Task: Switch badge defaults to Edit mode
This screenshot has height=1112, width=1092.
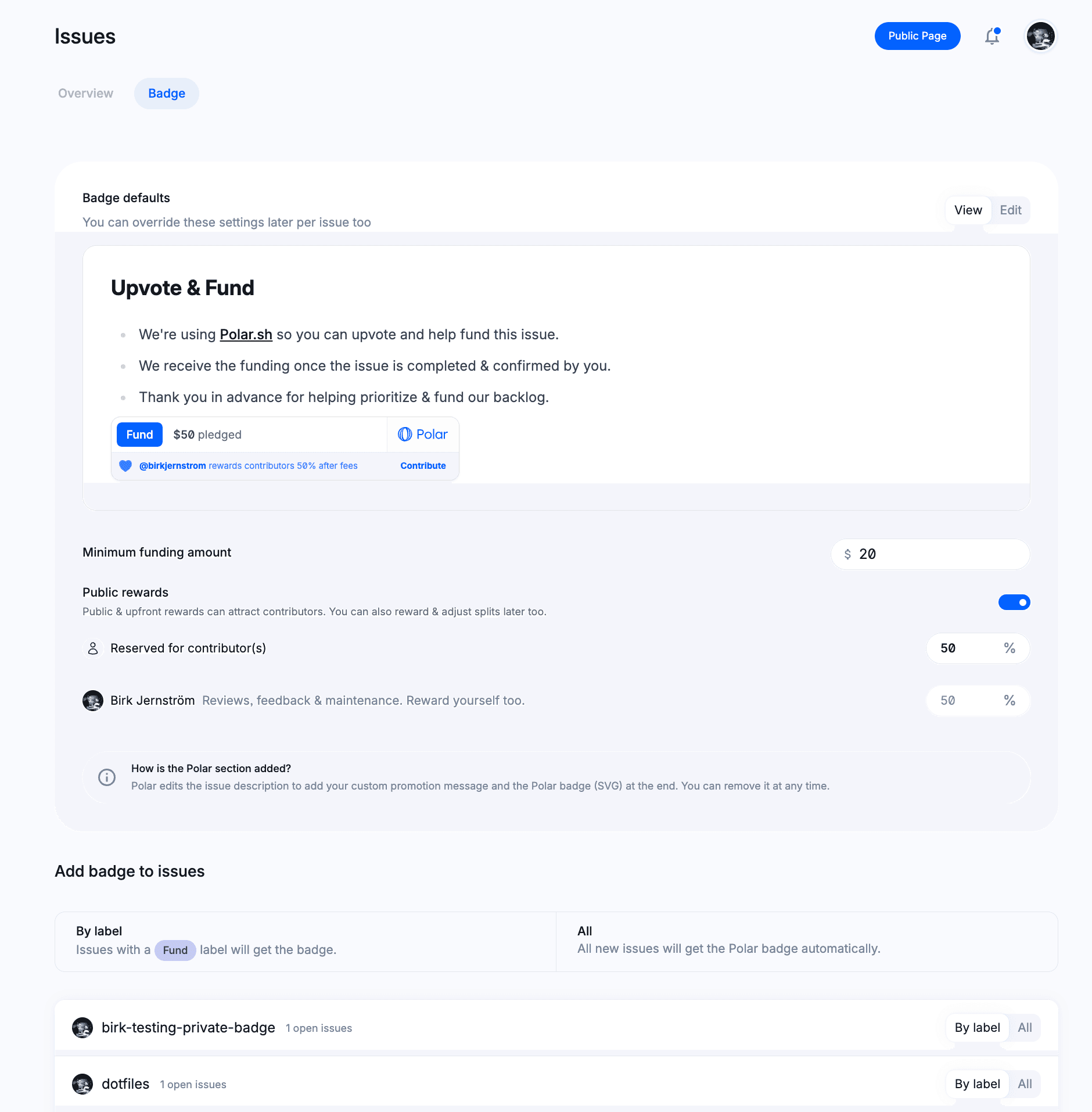Action: tap(1011, 210)
